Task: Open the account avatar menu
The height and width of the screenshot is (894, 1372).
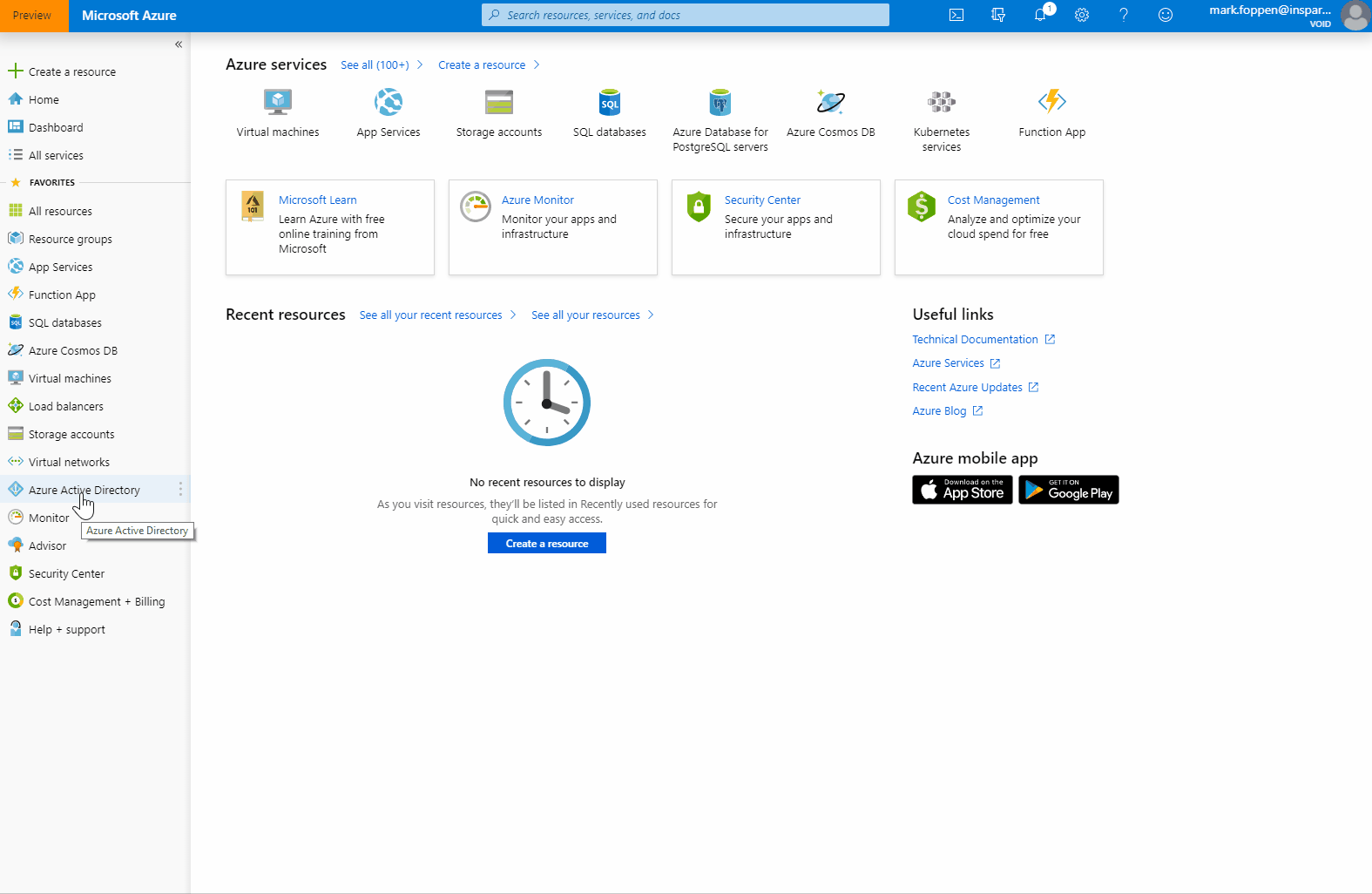Action: [x=1355, y=15]
